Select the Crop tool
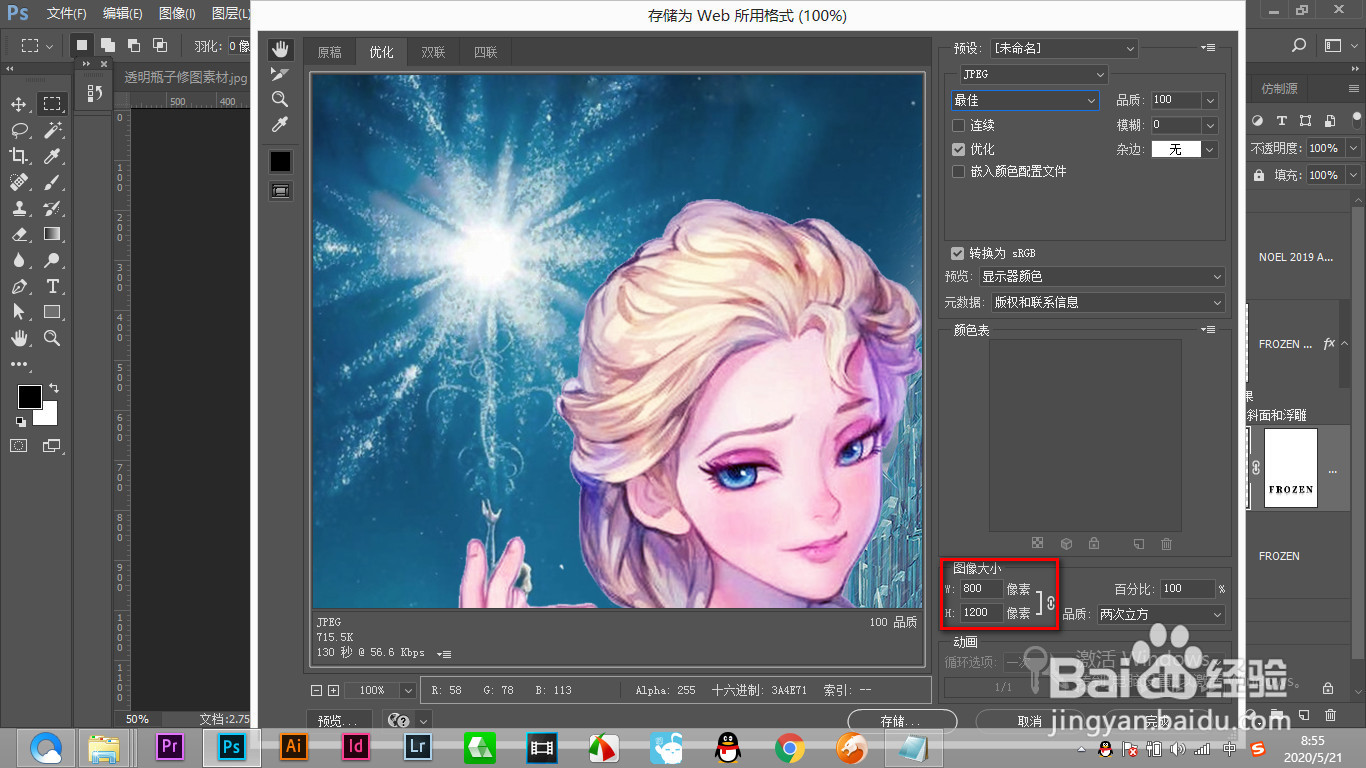The width and height of the screenshot is (1366, 768). [19, 156]
